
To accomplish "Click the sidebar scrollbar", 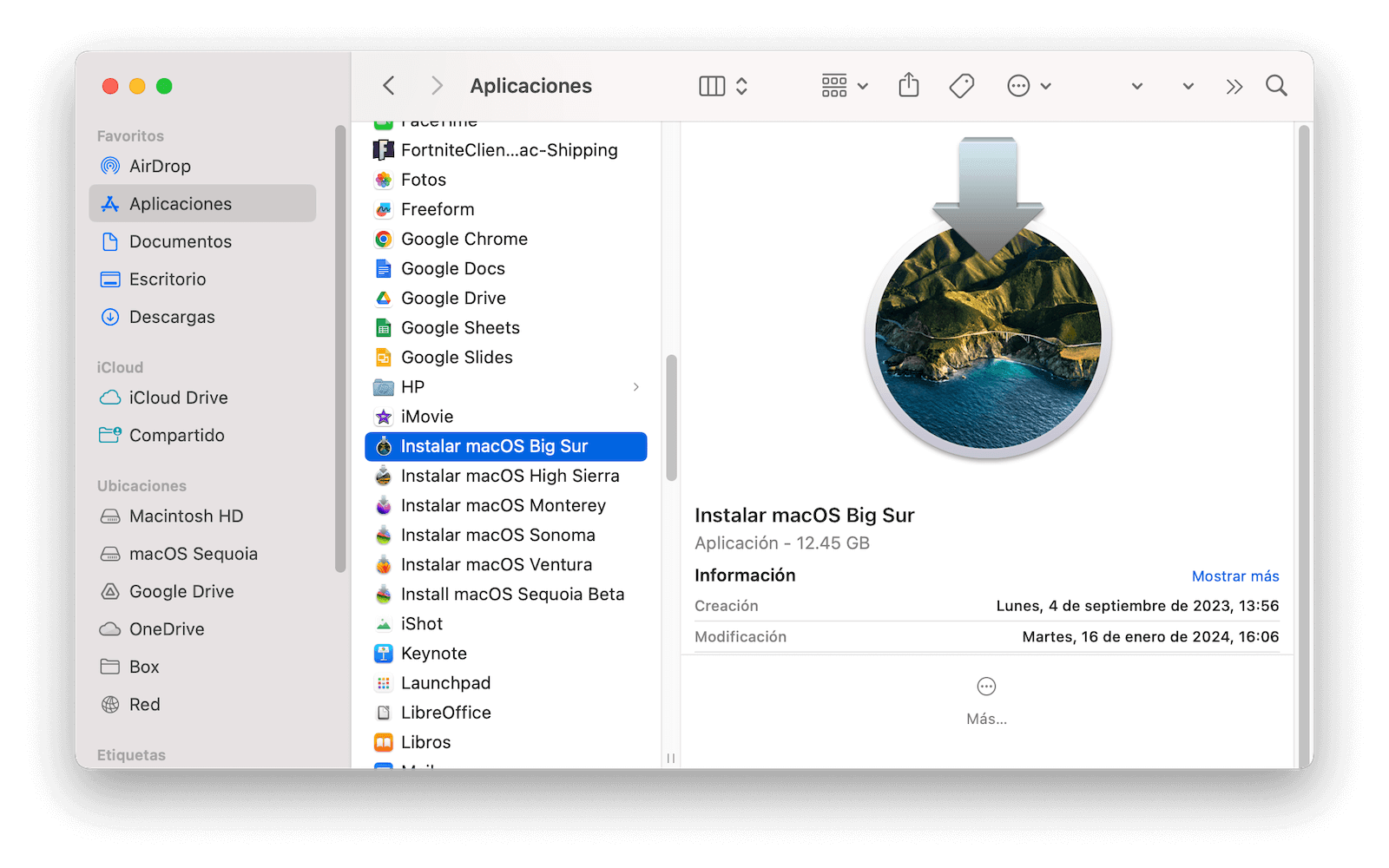I will pos(340,349).
